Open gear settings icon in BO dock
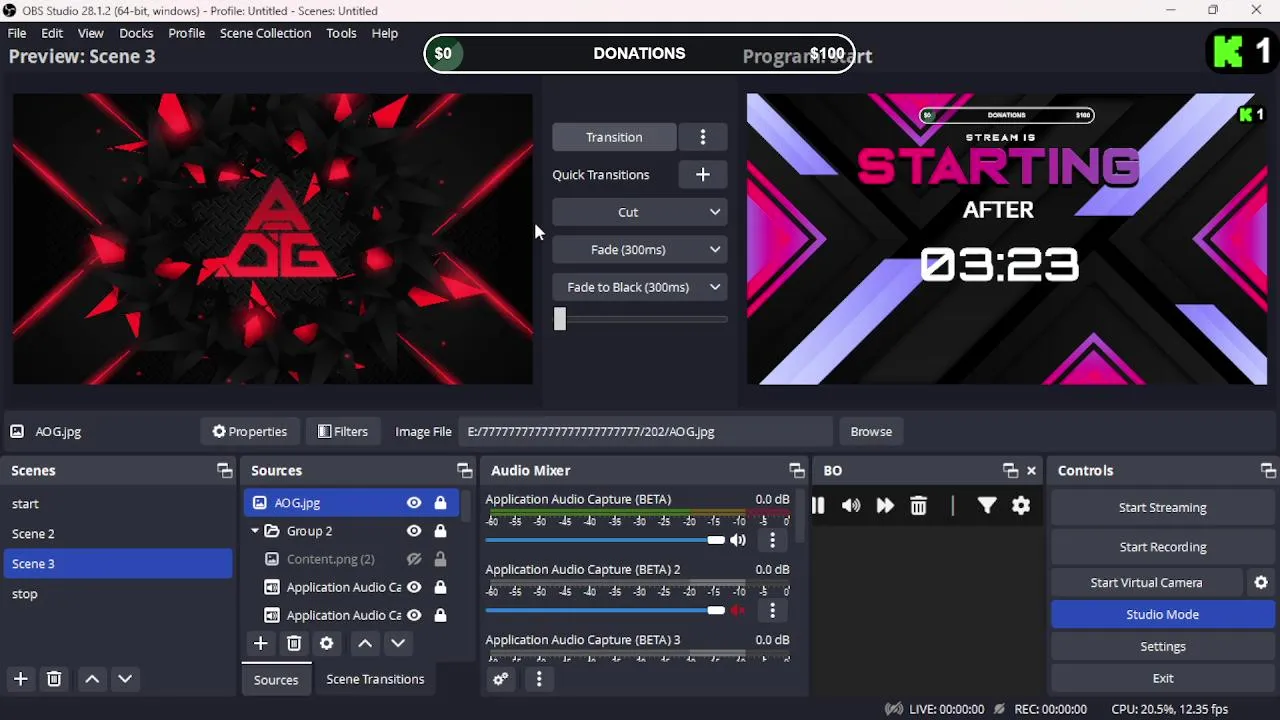1280x720 pixels. tap(1021, 506)
